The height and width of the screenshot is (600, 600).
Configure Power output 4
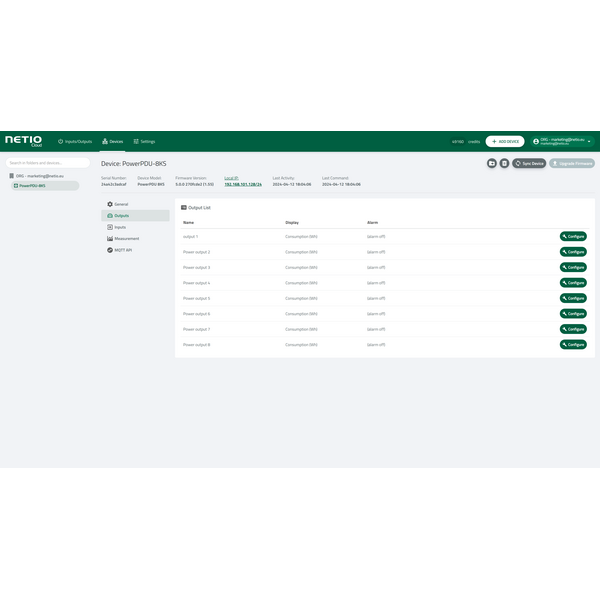pyautogui.click(x=573, y=283)
